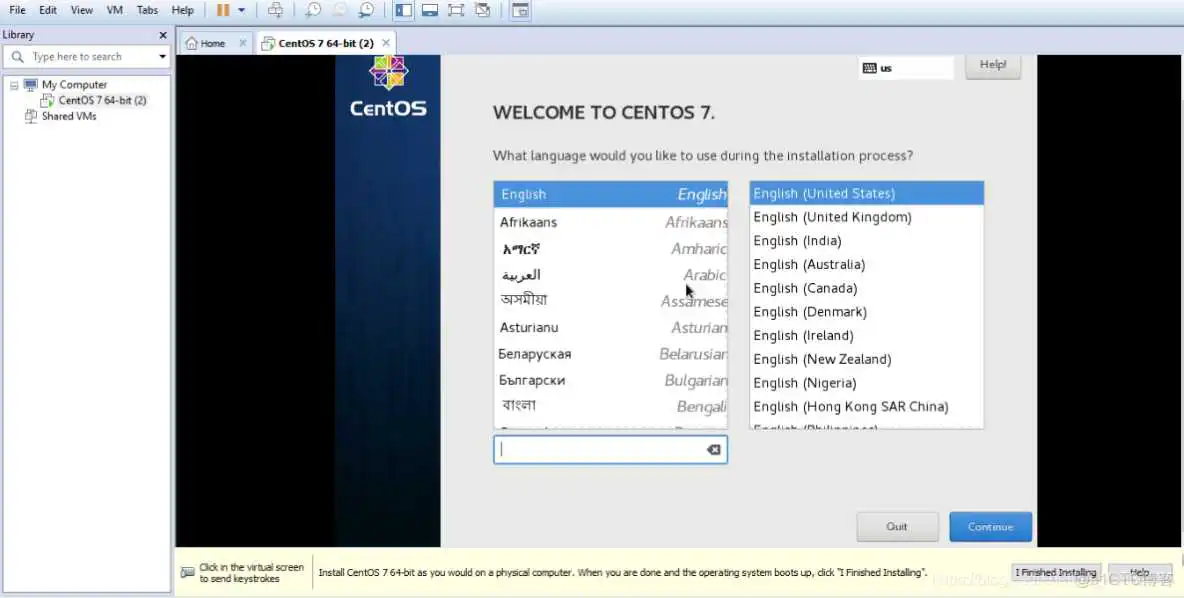
Task: Select English (United Kingdom) locale
Action: pyautogui.click(x=832, y=217)
